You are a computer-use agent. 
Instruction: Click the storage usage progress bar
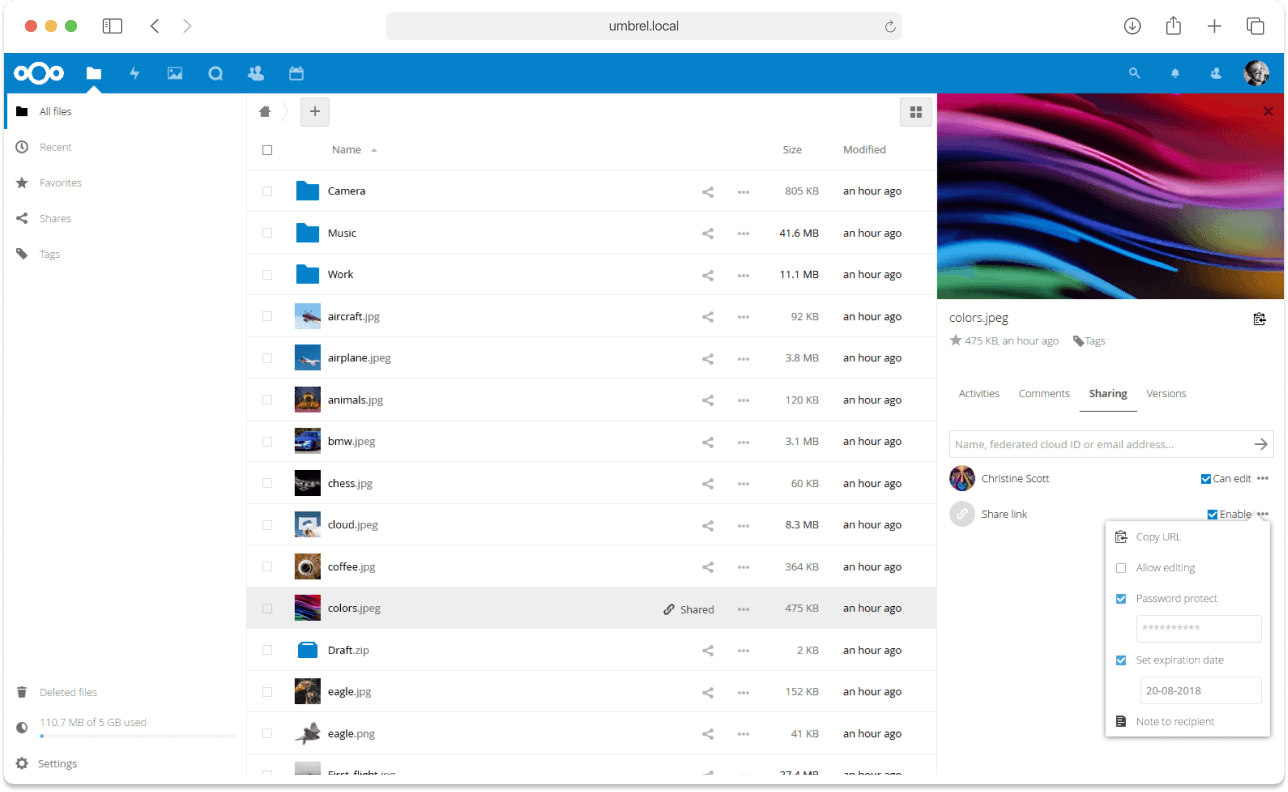(138, 736)
